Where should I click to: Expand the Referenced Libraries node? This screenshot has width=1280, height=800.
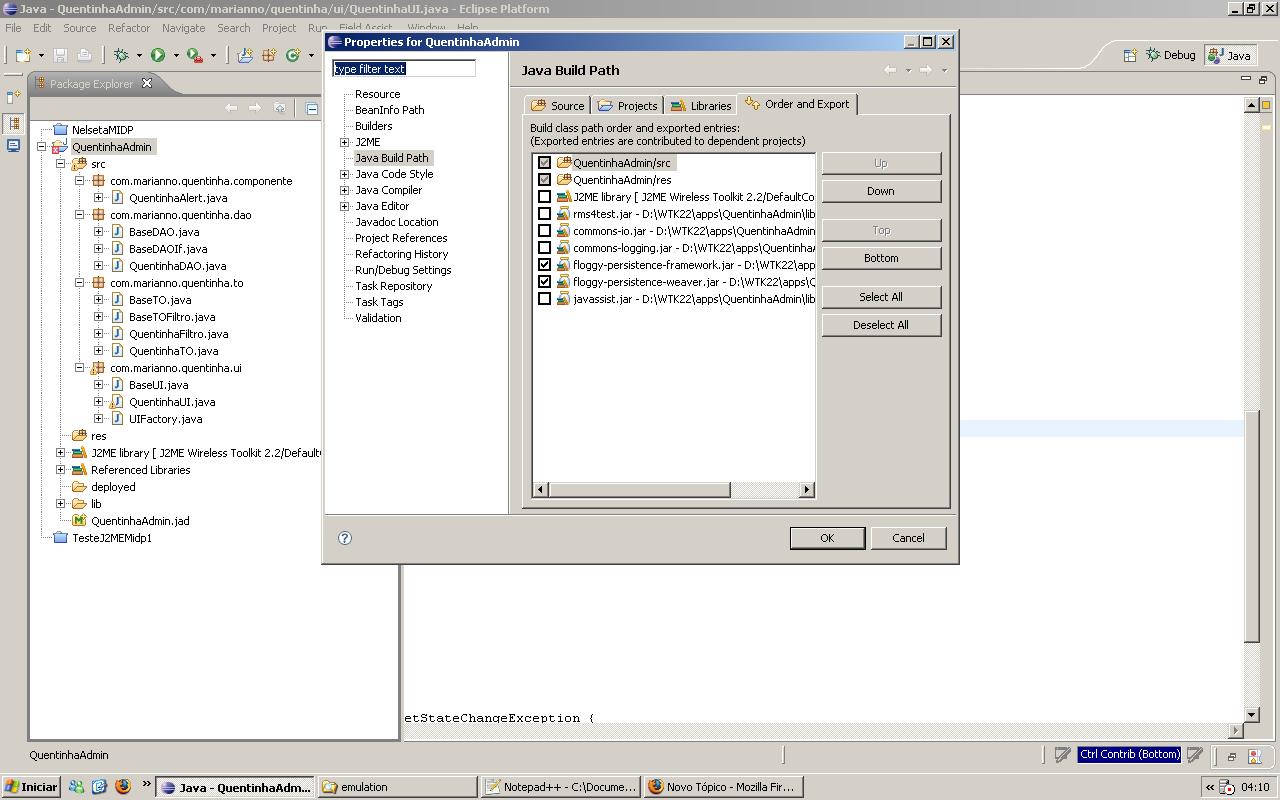(x=61, y=470)
